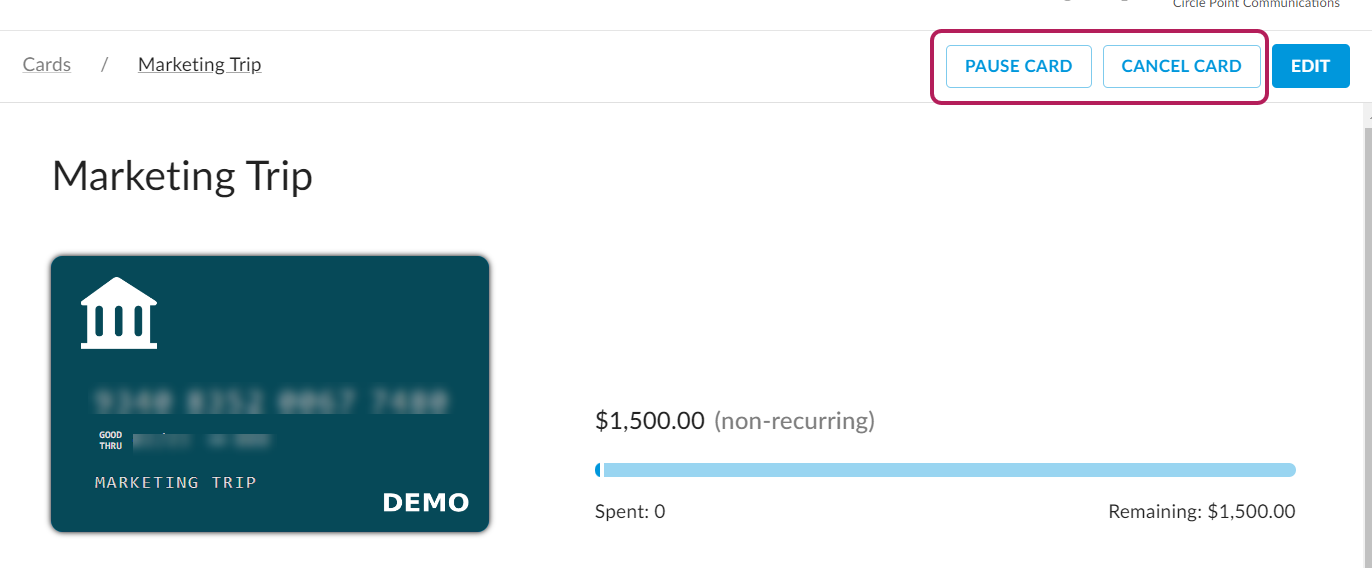Click the Marketing Trip page heading
The height and width of the screenshot is (568, 1372).
182,177
